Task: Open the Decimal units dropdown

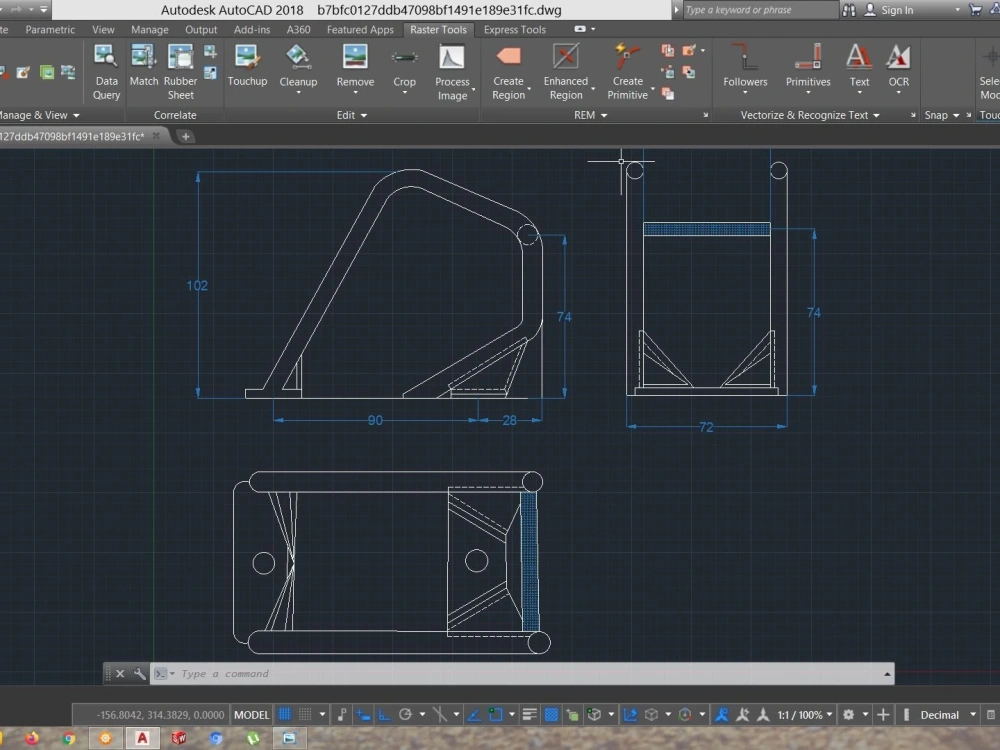Action: (938, 714)
